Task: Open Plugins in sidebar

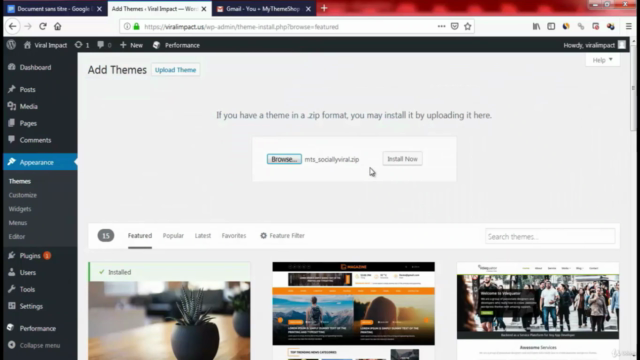Action: coord(30,256)
